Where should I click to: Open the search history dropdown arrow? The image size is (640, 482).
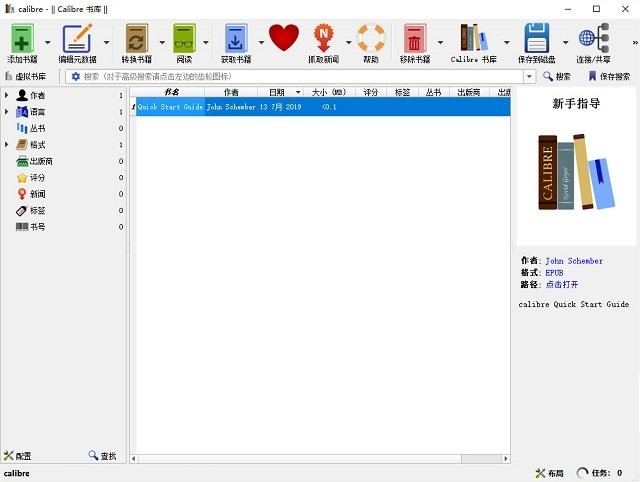click(x=530, y=76)
